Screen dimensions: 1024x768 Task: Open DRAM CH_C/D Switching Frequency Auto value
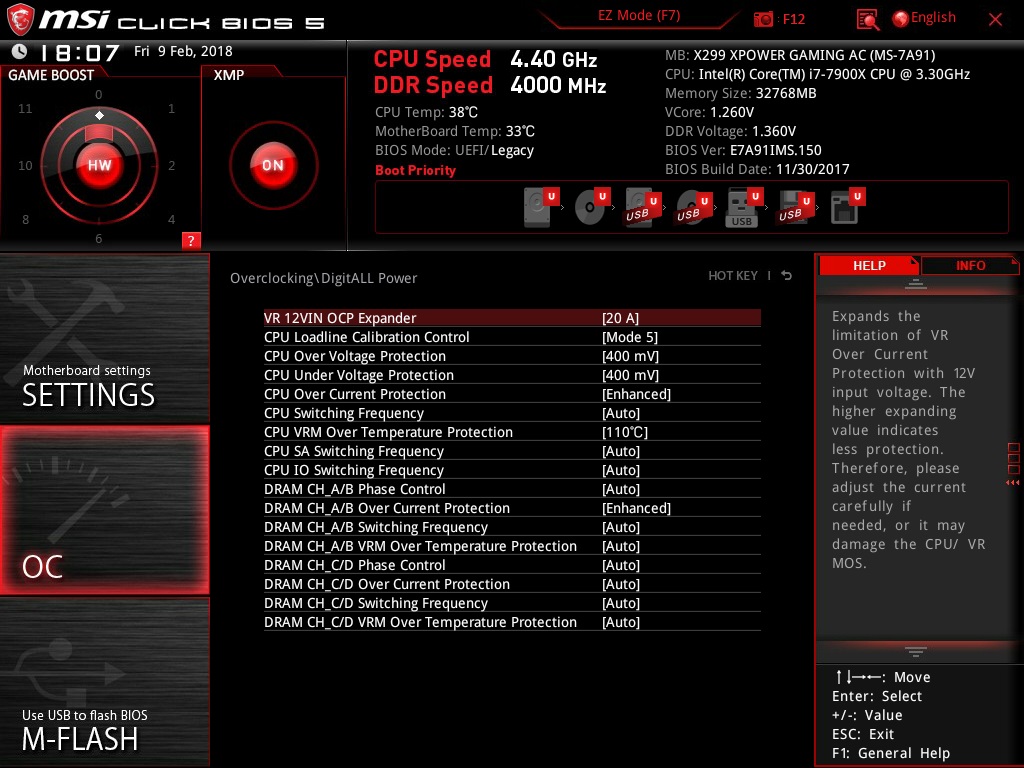pos(621,602)
